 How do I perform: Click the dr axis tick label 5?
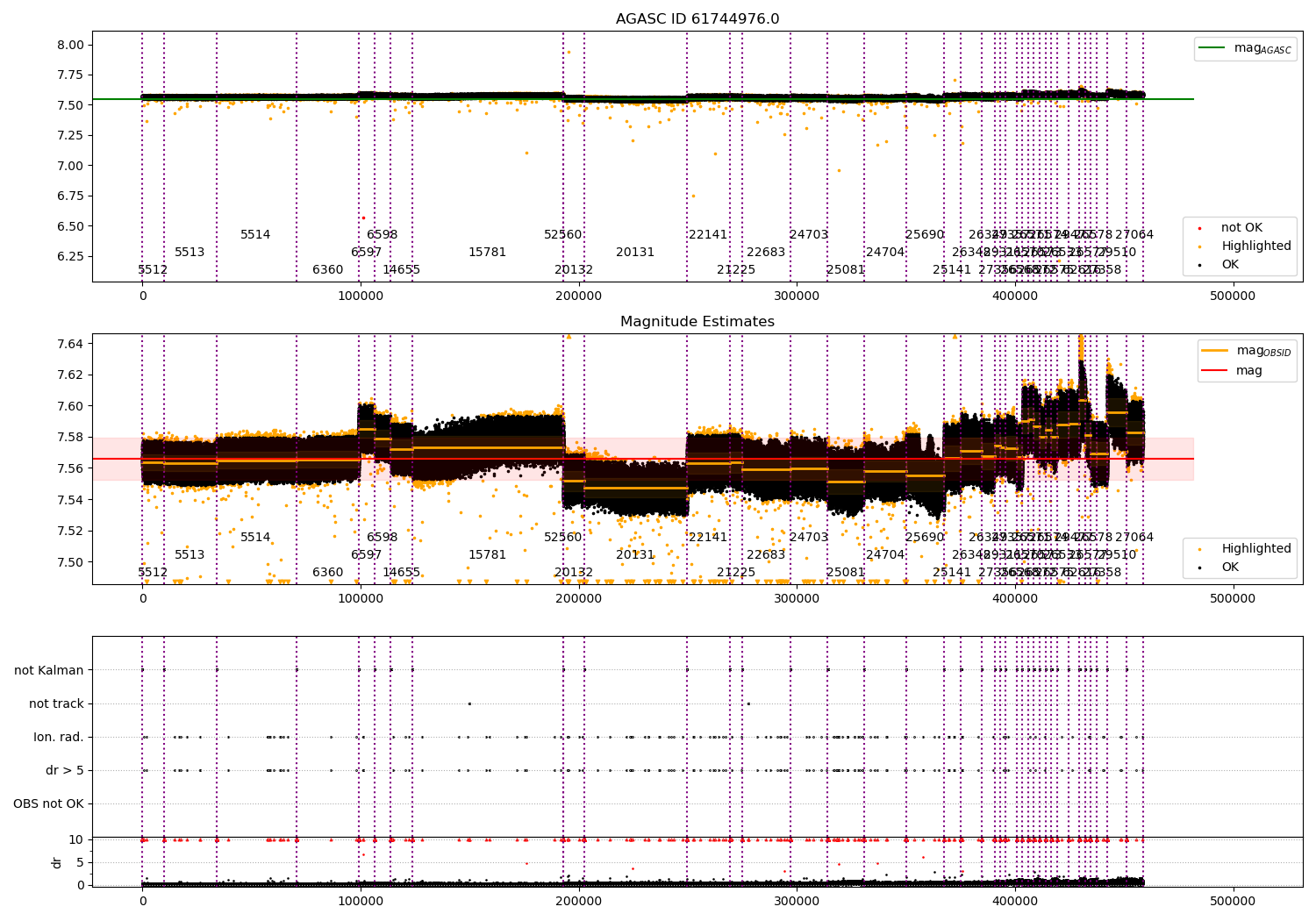click(x=81, y=863)
